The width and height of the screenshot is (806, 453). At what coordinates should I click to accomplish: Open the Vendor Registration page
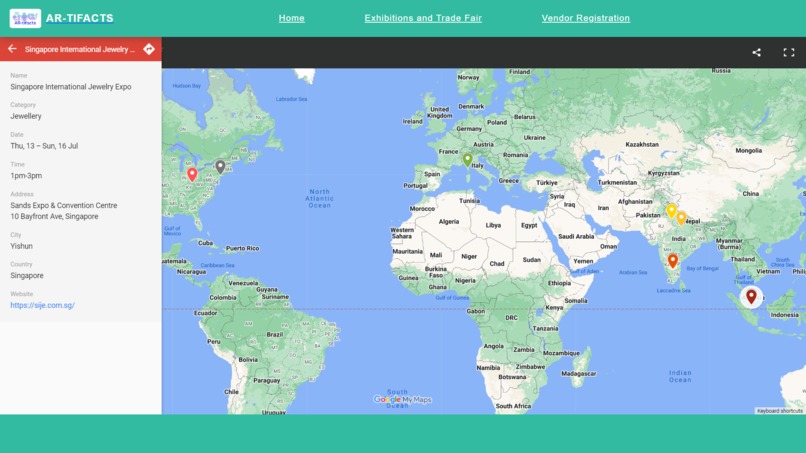click(x=585, y=18)
